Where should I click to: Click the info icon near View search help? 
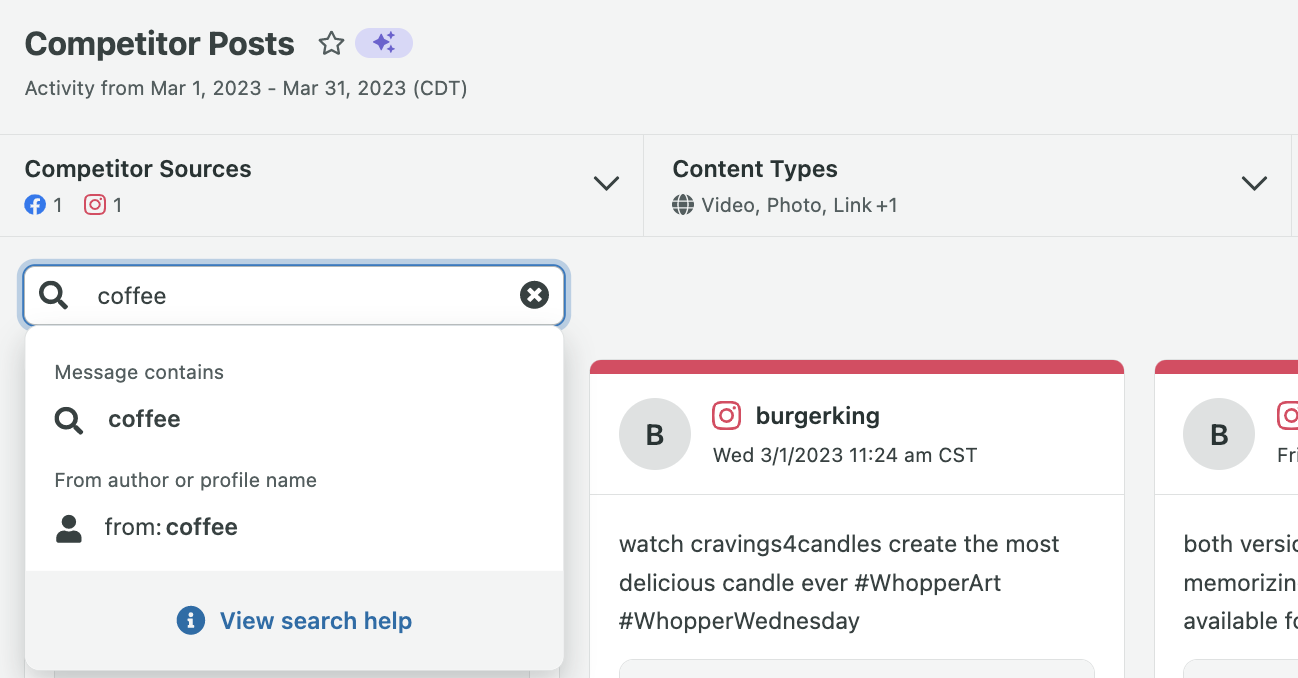coord(190,620)
